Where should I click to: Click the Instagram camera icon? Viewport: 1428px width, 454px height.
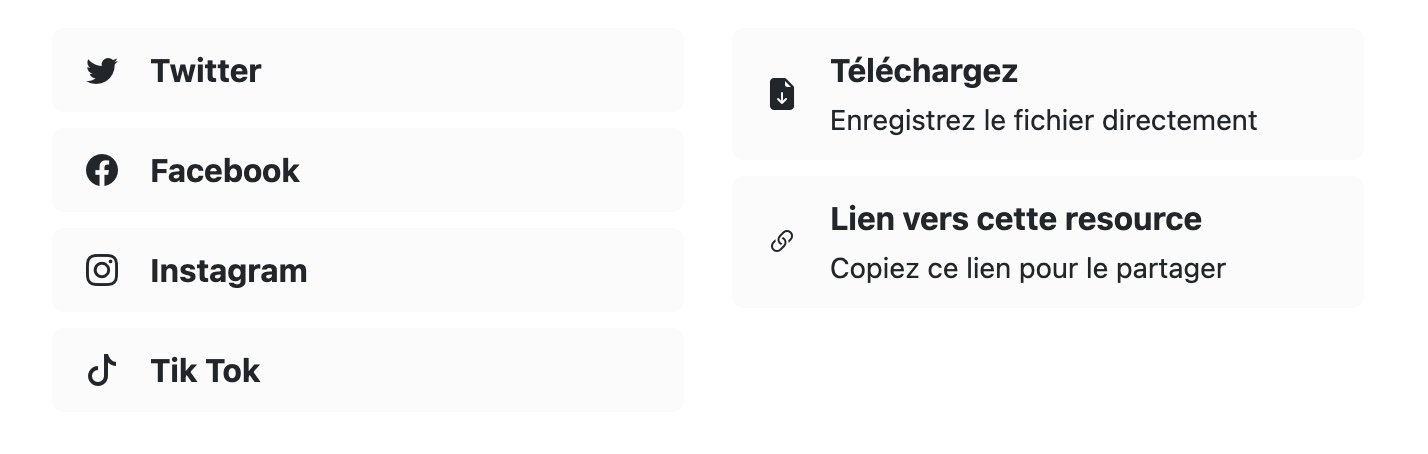[102, 271]
